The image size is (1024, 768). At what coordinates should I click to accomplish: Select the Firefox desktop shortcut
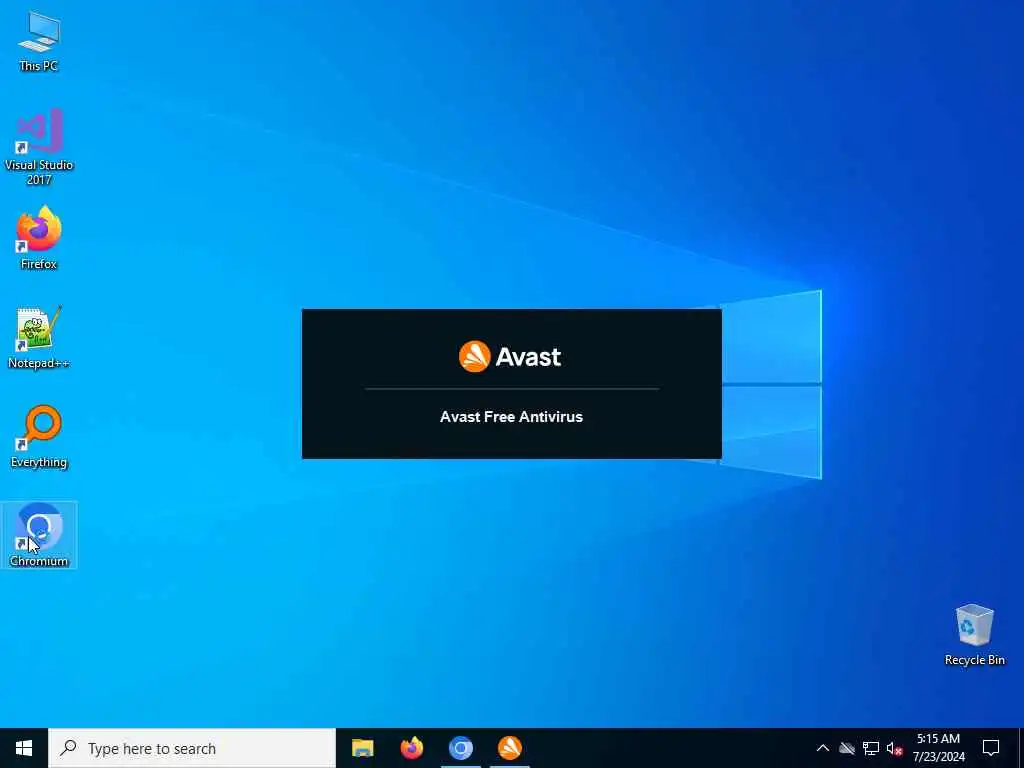[x=39, y=238]
